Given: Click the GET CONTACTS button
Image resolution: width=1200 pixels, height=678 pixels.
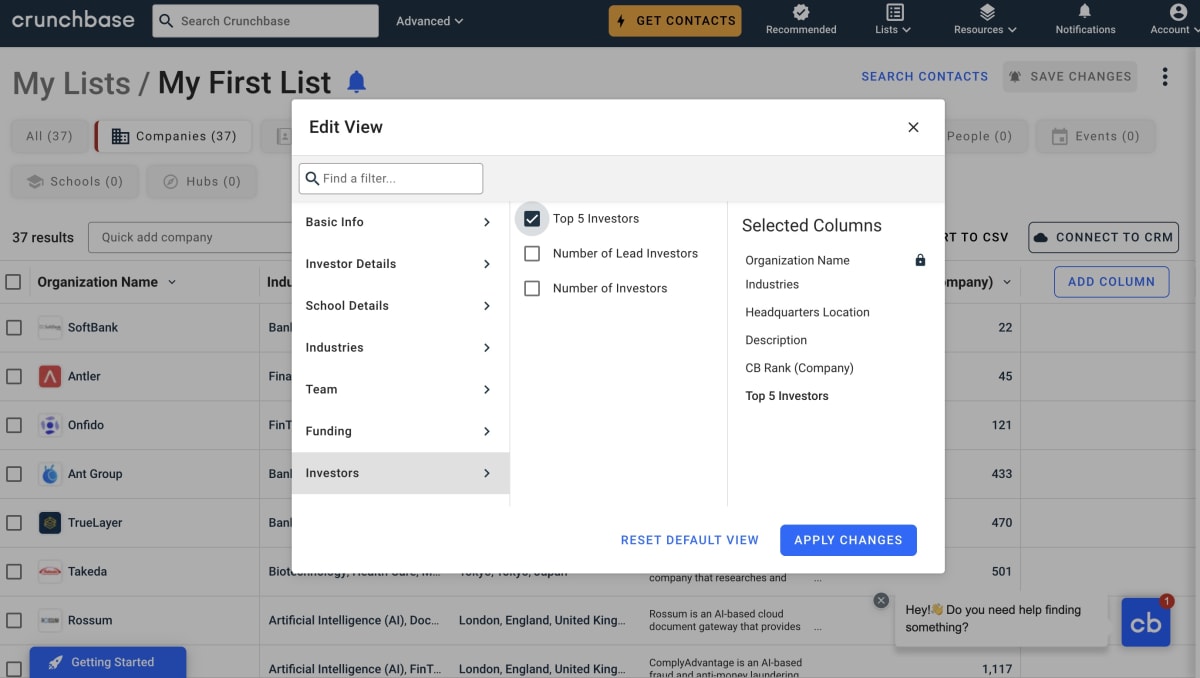Looking at the screenshot, I should (x=675, y=21).
